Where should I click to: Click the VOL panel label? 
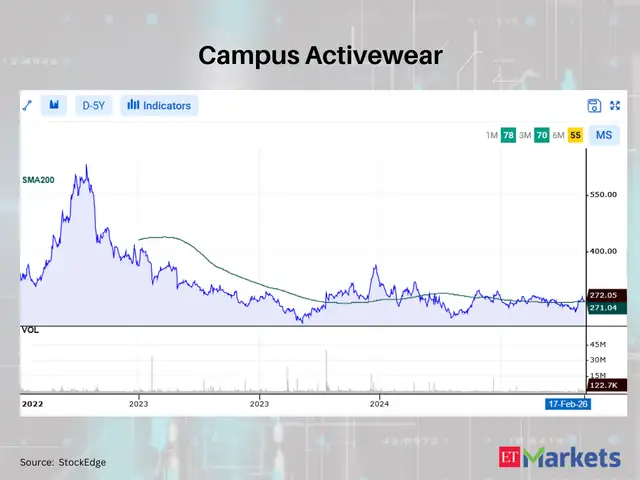(30, 330)
